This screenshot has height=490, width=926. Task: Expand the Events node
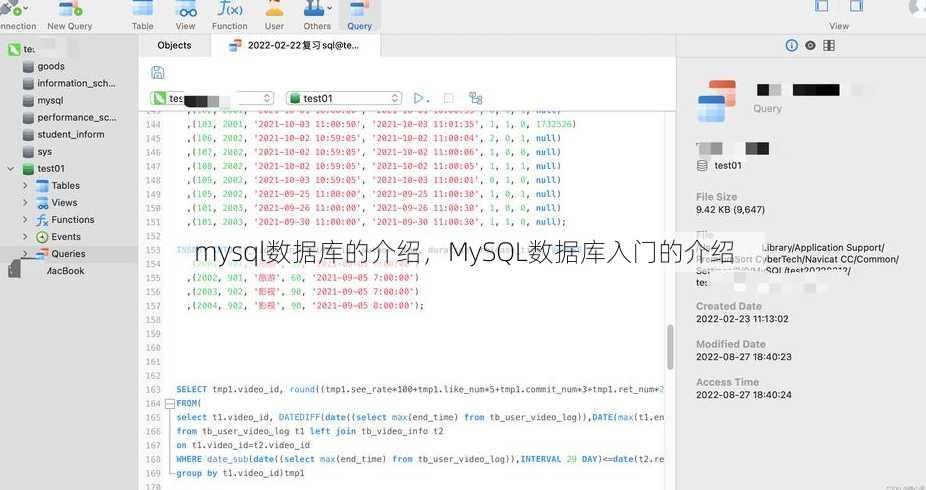pyautogui.click(x=25, y=237)
